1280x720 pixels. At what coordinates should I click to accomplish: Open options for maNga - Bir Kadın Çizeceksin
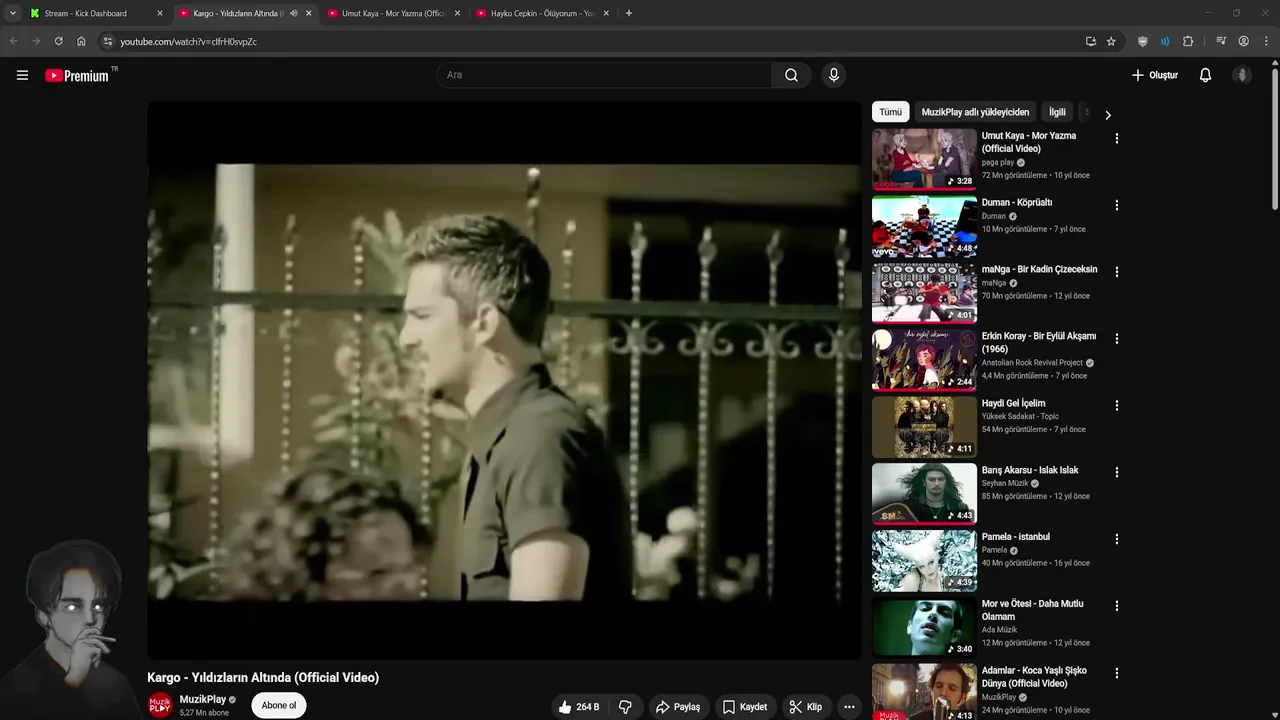(x=1117, y=272)
